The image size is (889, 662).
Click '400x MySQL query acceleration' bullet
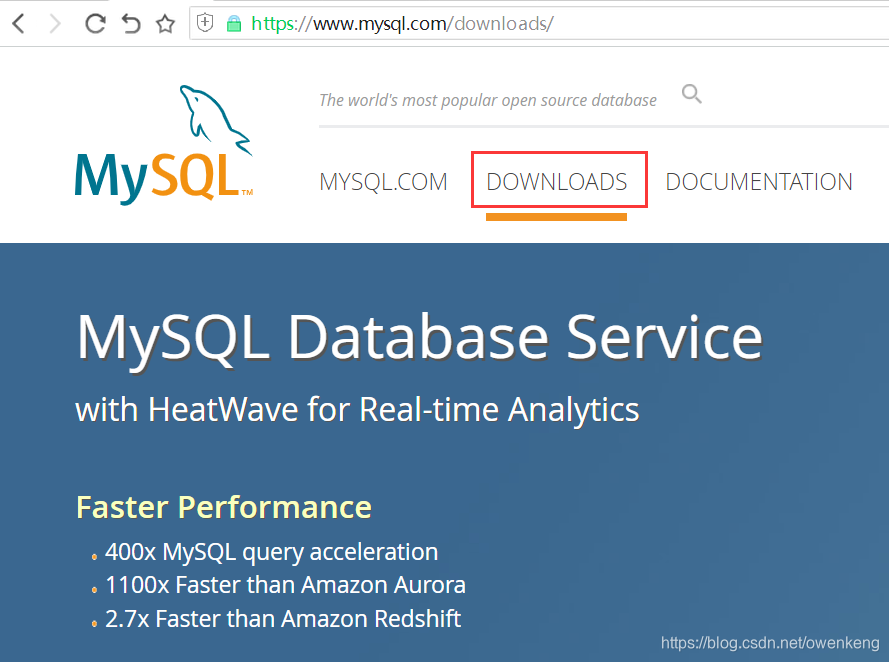tap(271, 552)
